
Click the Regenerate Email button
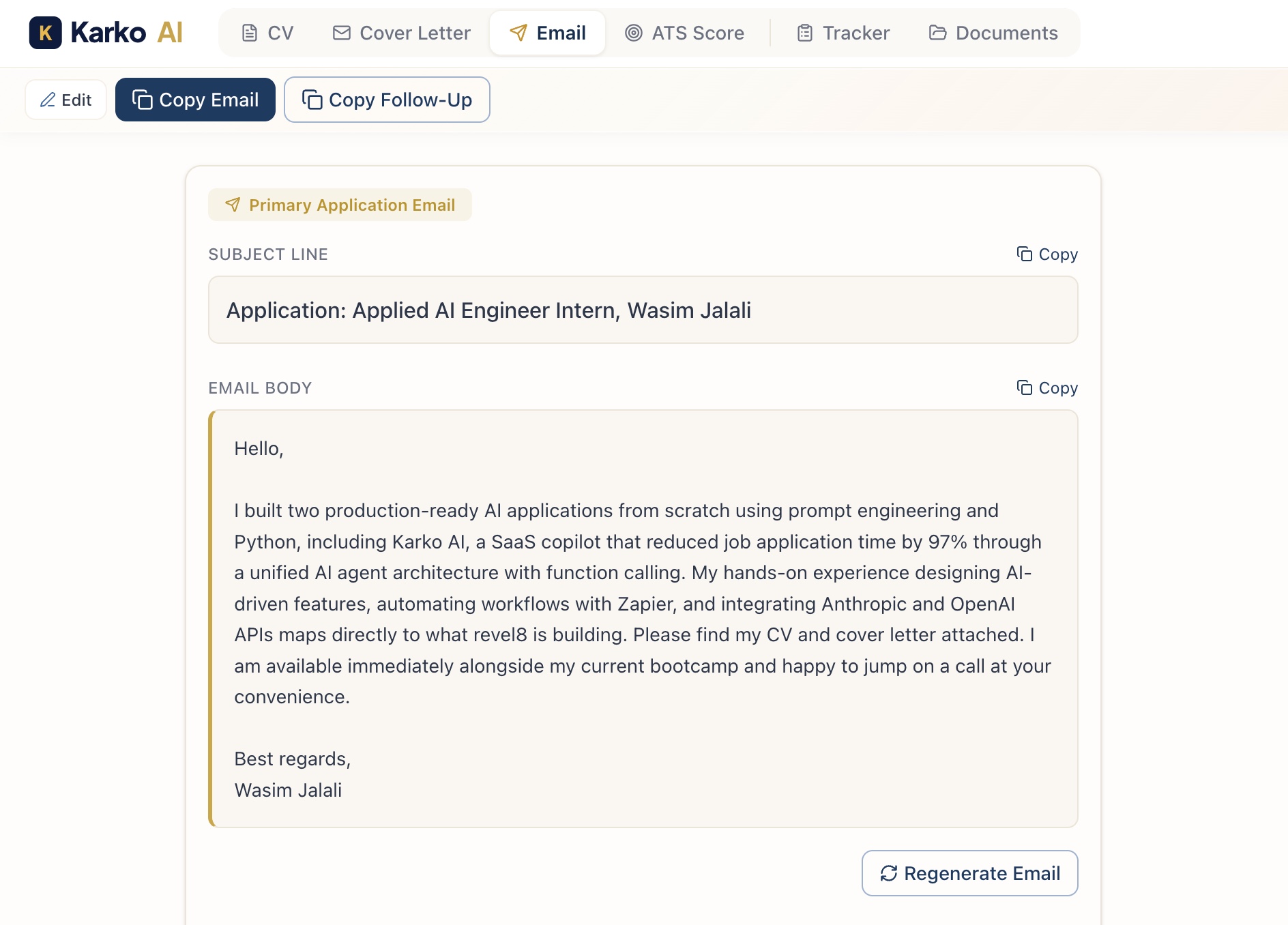[969, 873]
